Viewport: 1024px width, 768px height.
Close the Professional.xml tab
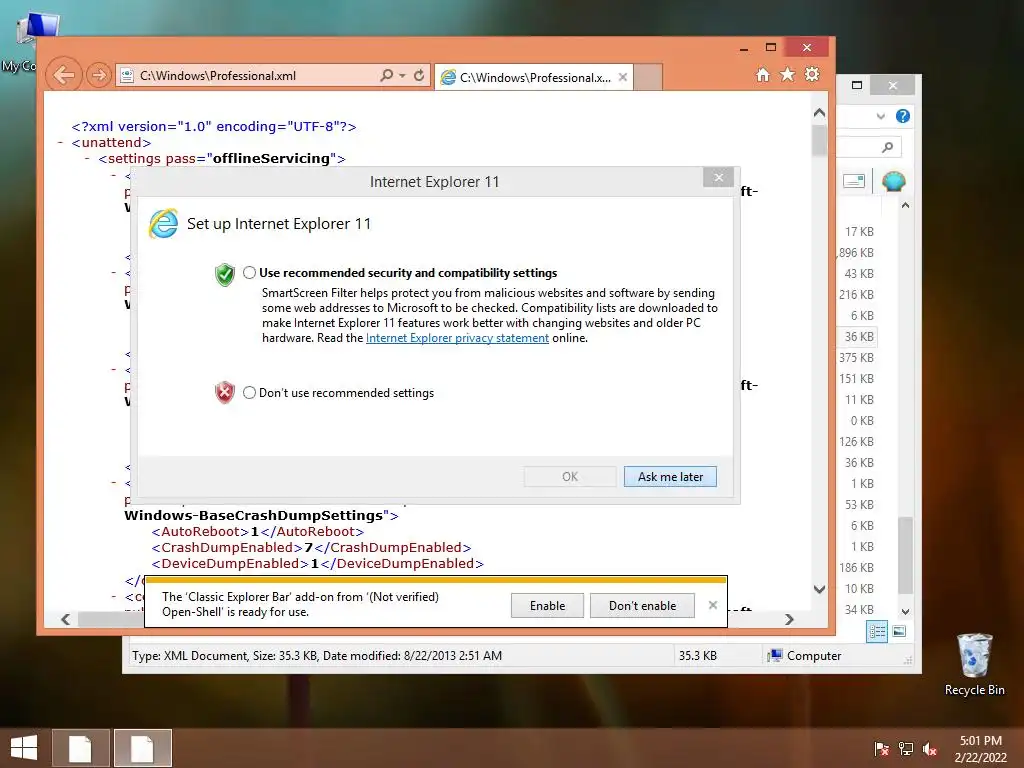pyautogui.click(x=623, y=77)
